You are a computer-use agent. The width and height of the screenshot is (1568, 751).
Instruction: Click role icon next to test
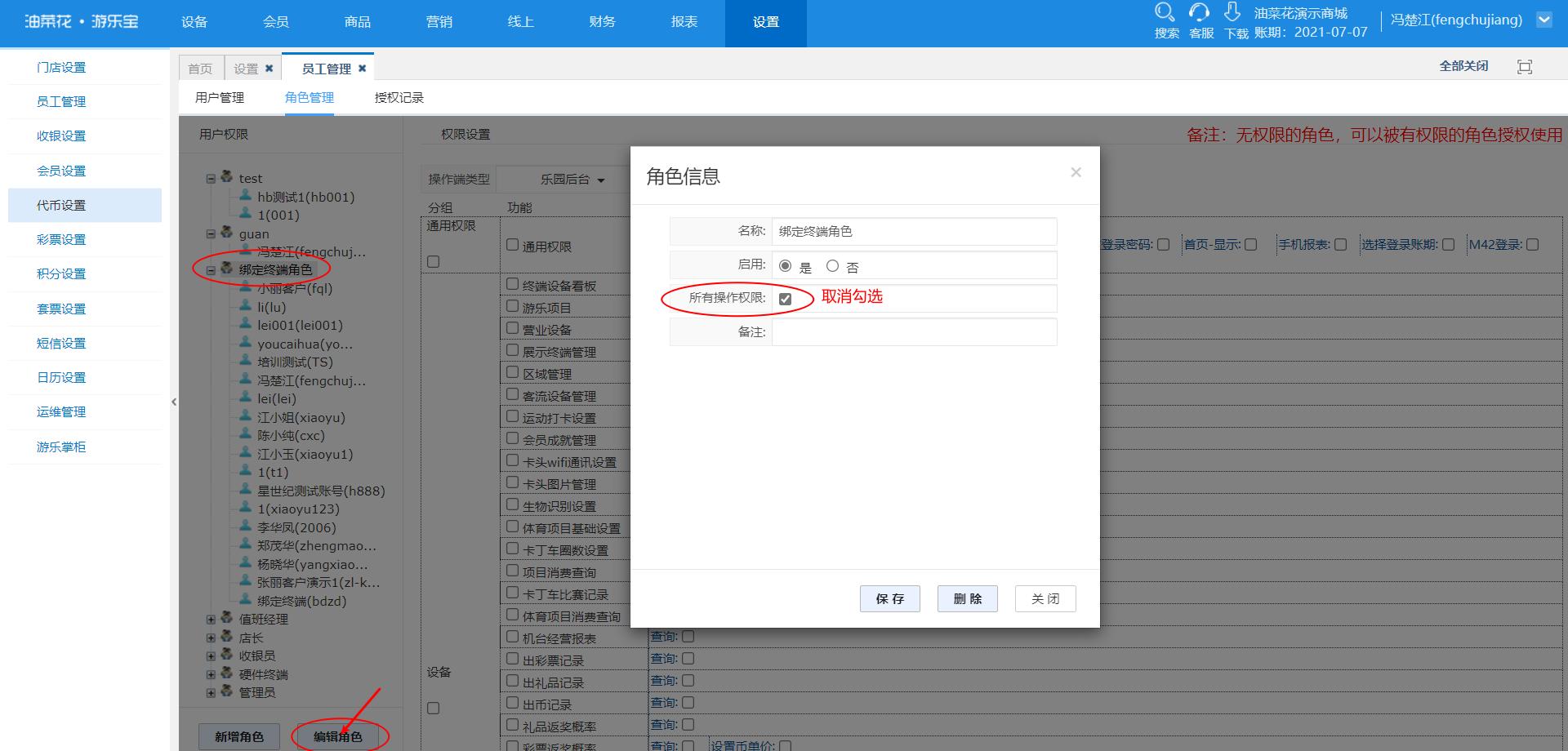227,177
